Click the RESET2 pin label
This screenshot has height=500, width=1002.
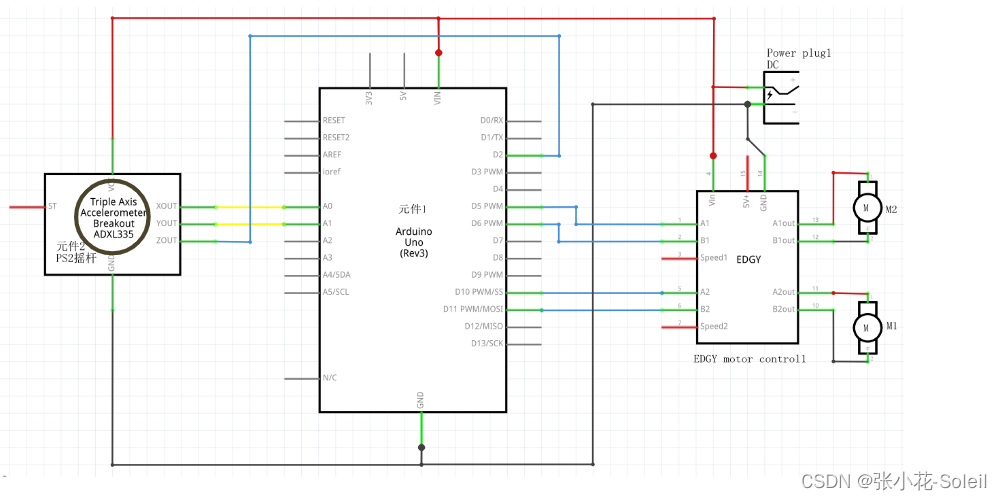(338, 137)
